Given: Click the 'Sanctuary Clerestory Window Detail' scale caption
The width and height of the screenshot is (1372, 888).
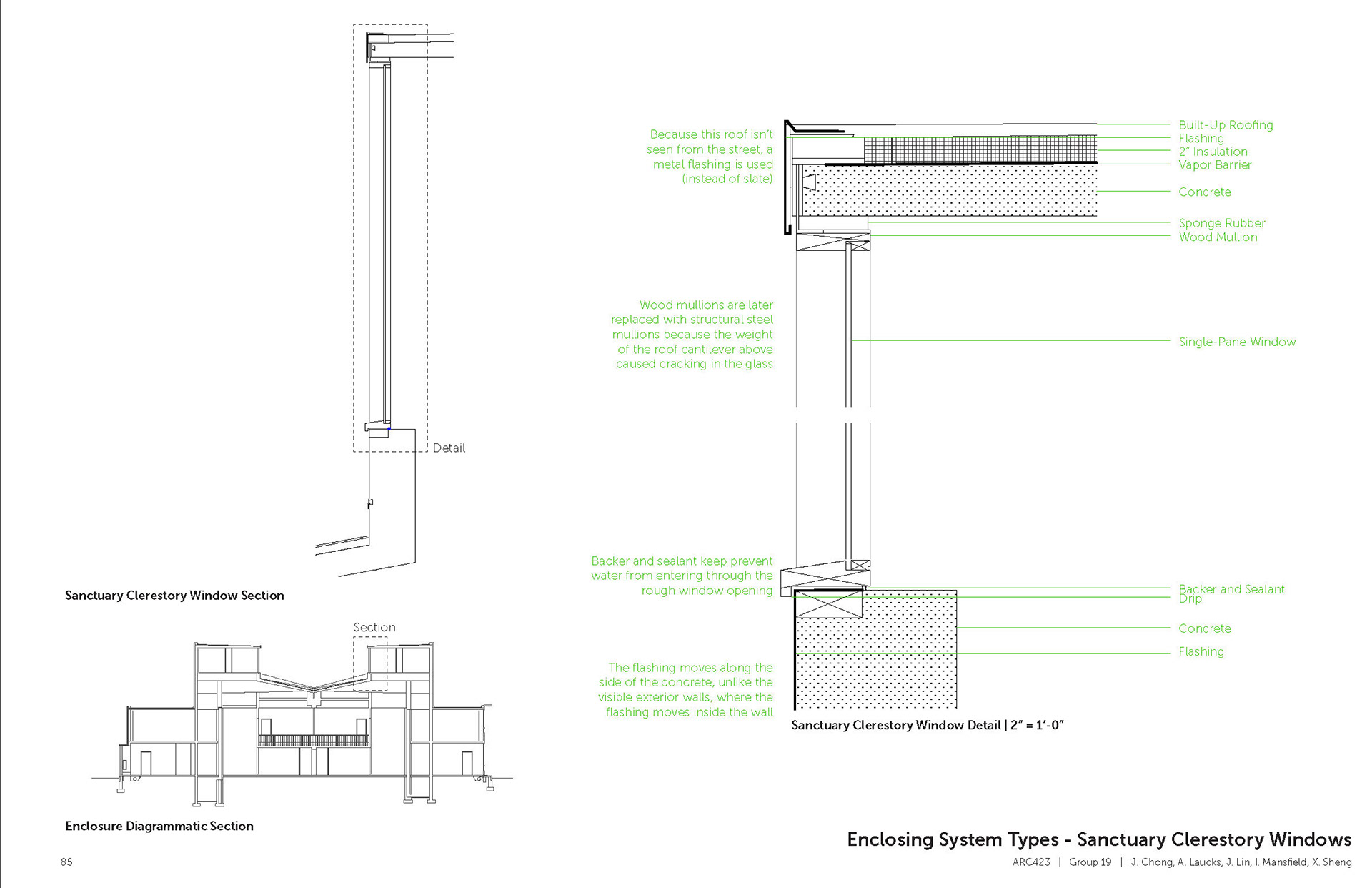Looking at the screenshot, I should [x=927, y=725].
